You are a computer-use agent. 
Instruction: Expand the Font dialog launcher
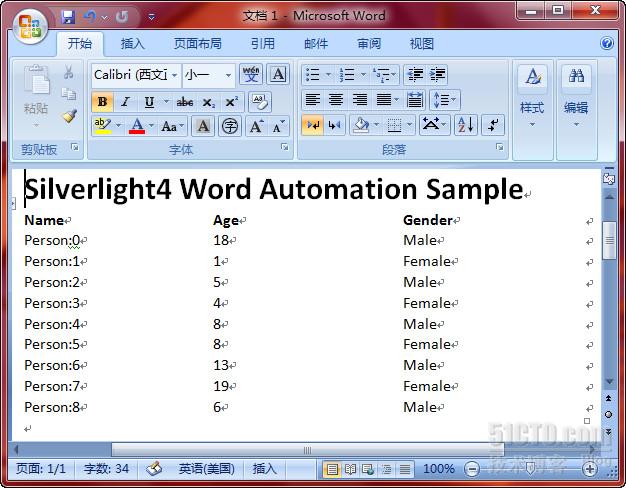point(285,147)
